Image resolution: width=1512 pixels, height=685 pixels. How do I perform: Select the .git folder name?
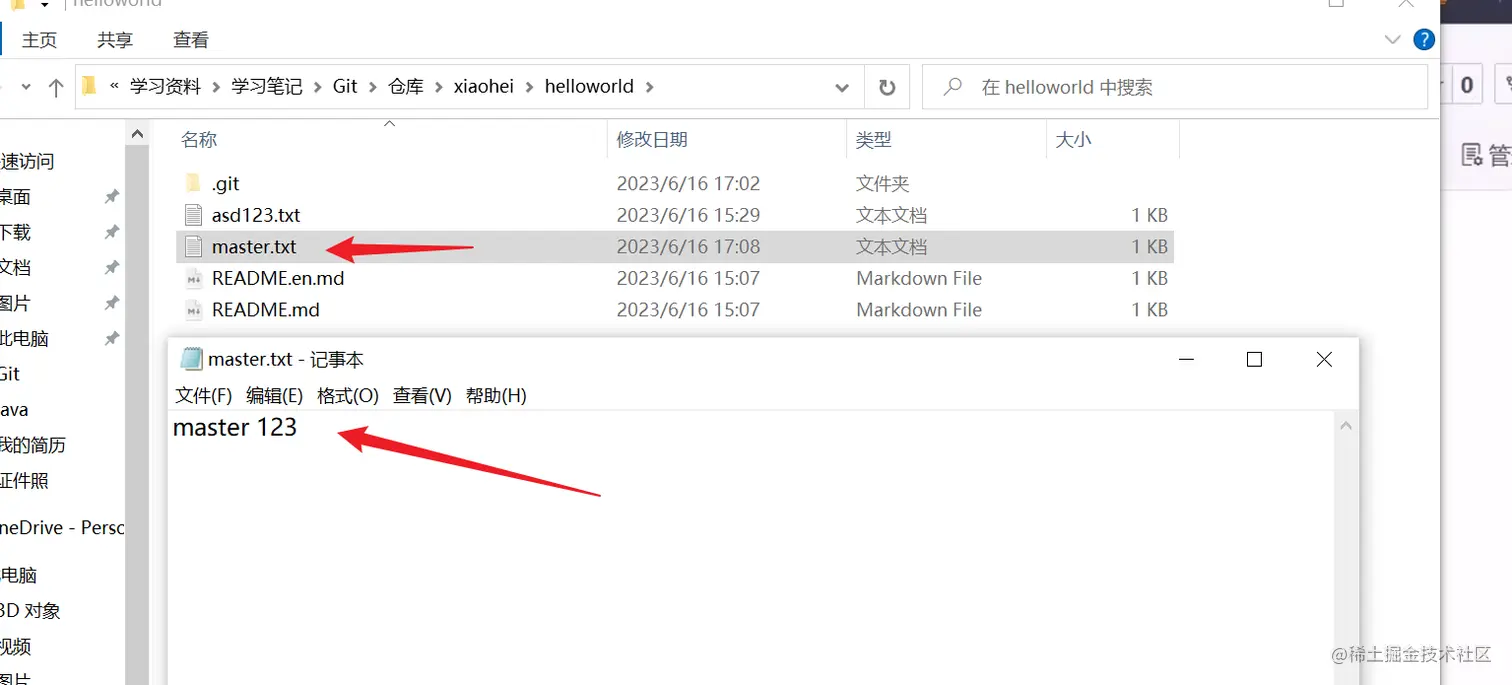226,183
